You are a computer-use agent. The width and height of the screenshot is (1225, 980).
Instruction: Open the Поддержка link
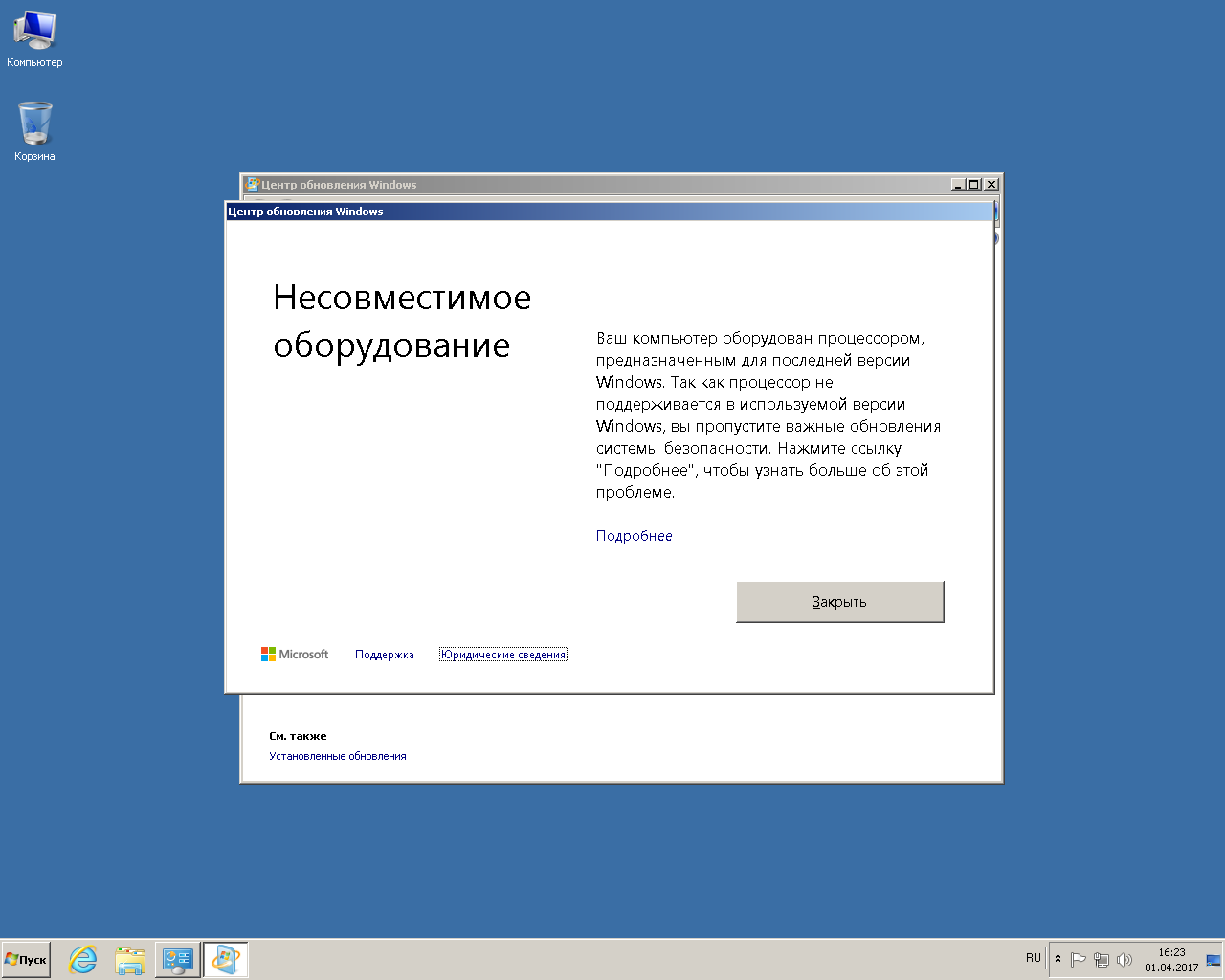(384, 655)
